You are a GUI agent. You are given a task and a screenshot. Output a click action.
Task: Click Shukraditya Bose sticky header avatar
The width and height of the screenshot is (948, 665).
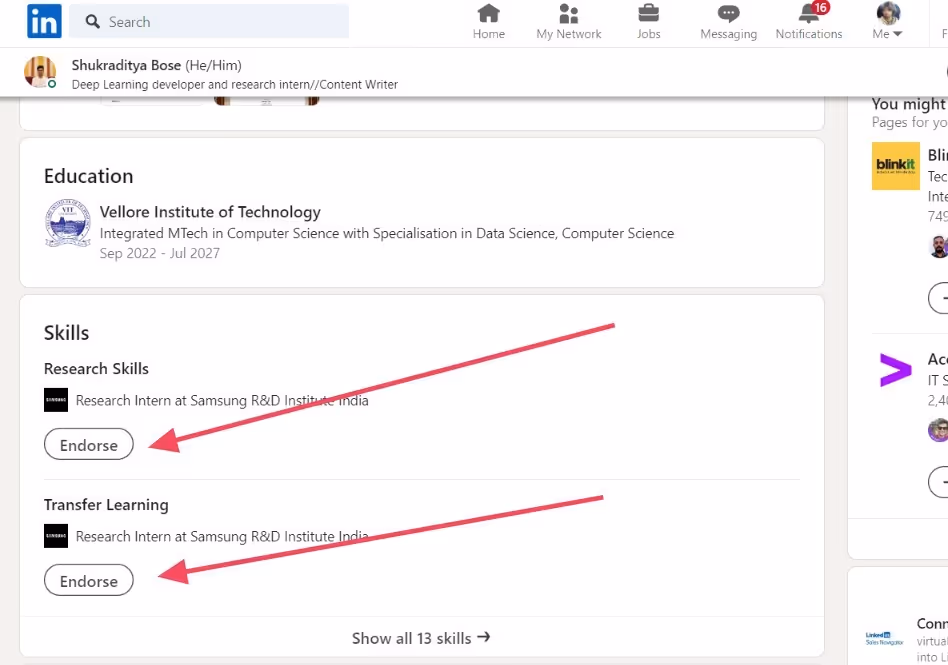click(40, 72)
